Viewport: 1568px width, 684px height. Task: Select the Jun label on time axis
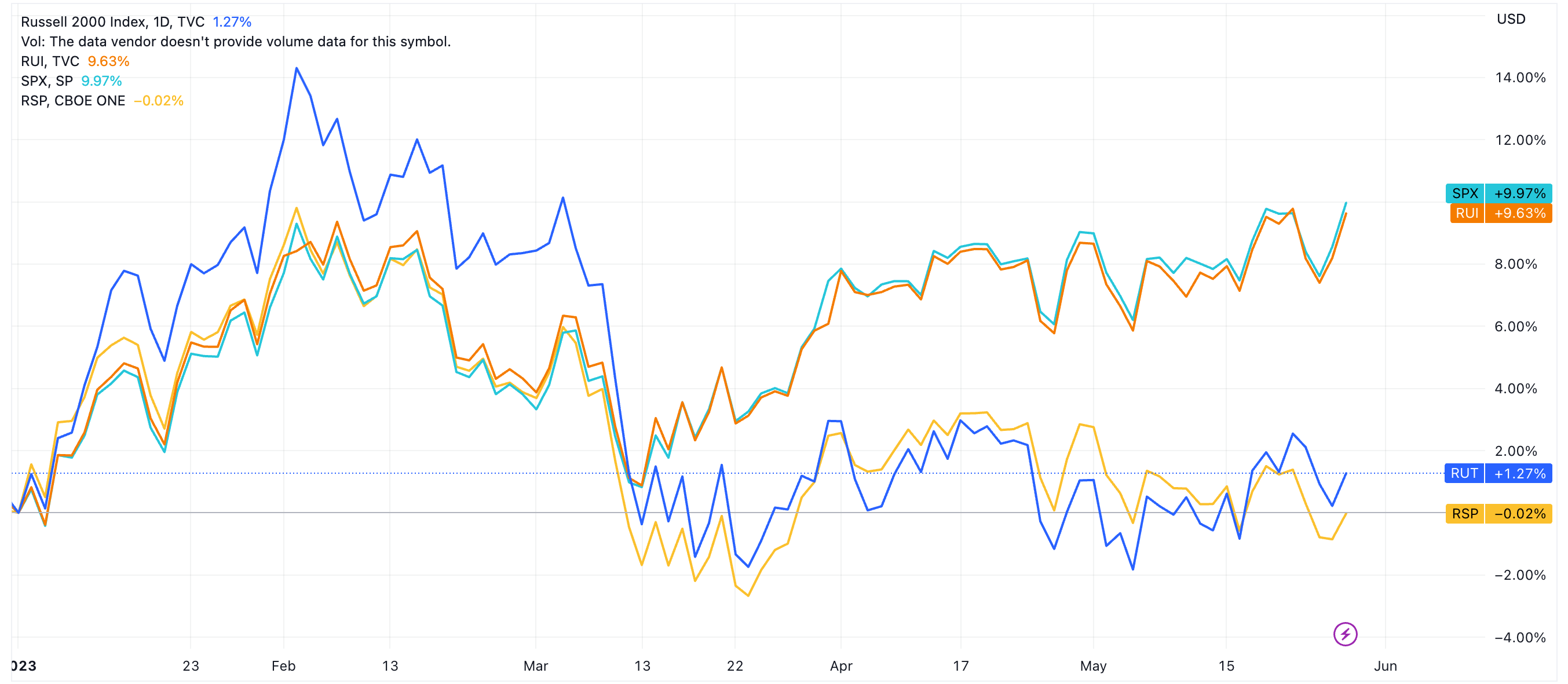point(1385,665)
